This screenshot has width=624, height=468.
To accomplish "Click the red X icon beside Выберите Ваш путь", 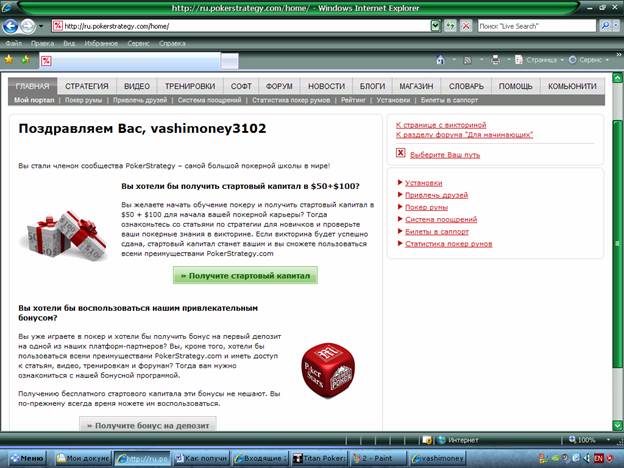I will tap(400, 153).
